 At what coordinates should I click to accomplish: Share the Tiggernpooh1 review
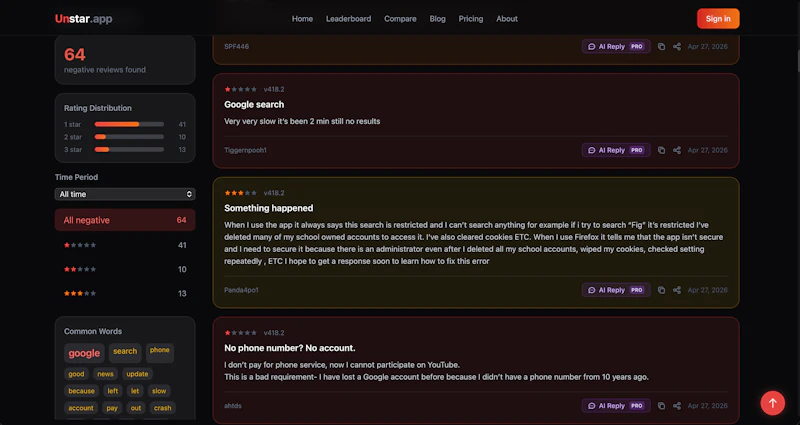click(x=677, y=150)
